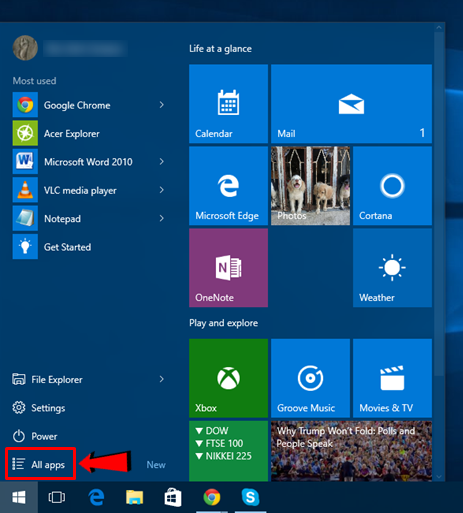The image size is (463, 513).
Task: Open the Store from the taskbar
Action: click(173, 497)
